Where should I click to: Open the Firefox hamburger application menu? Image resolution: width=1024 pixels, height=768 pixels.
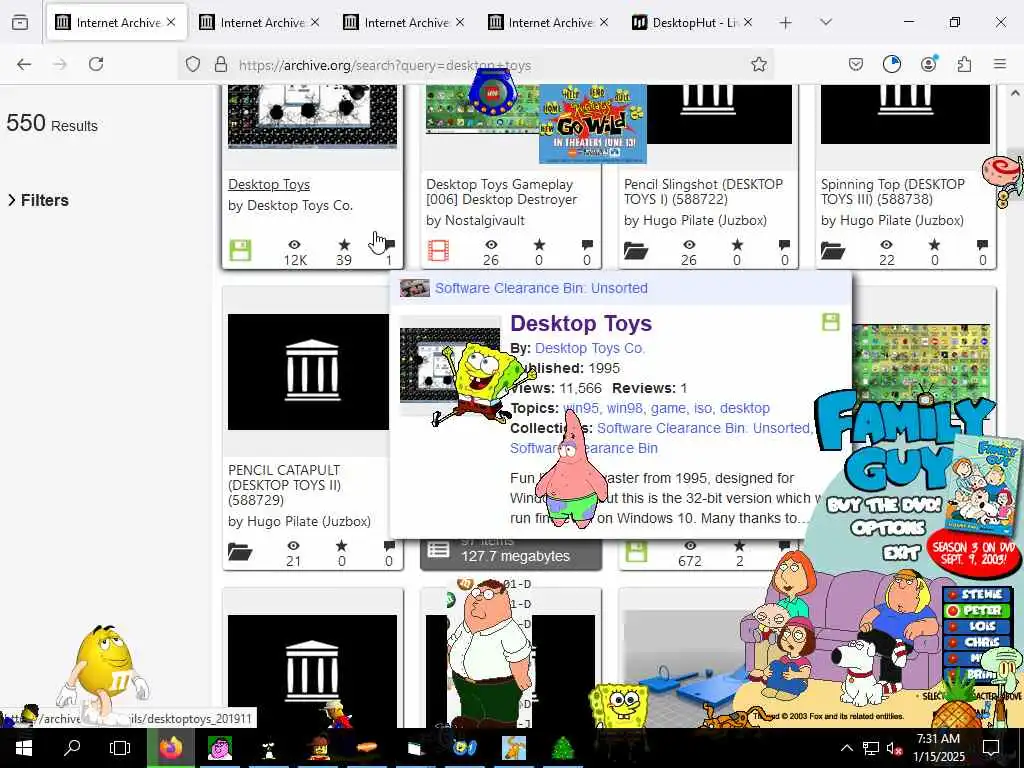tap(1000, 64)
